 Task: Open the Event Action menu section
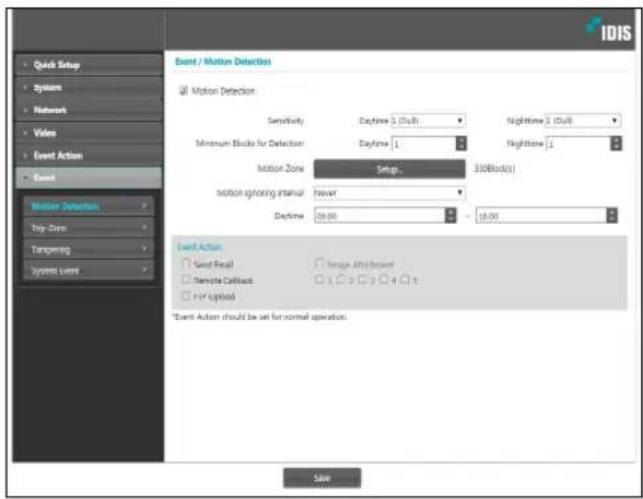pyautogui.click(x=89, y=155)
